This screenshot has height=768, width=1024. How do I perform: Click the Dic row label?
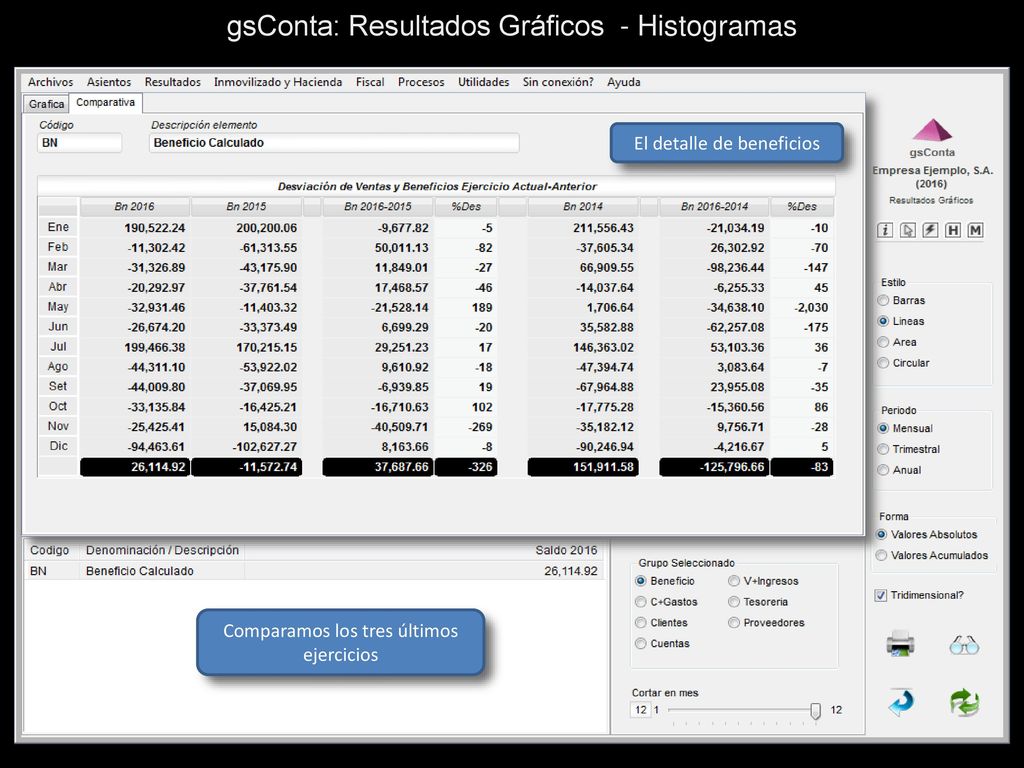tap(58, 446)
